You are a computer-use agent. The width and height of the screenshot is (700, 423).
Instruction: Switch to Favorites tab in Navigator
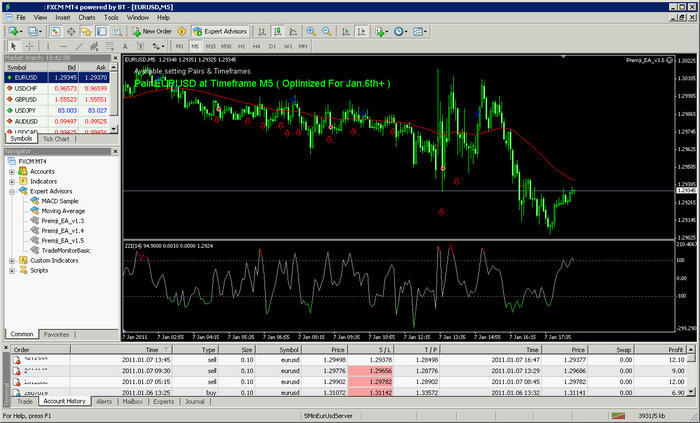(x=56, y=334)
